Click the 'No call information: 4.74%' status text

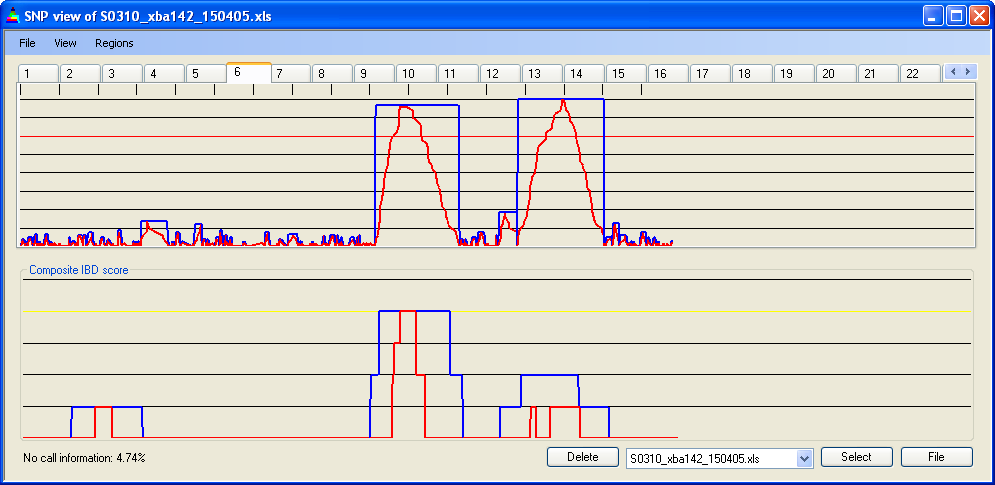tap(84, 457)
